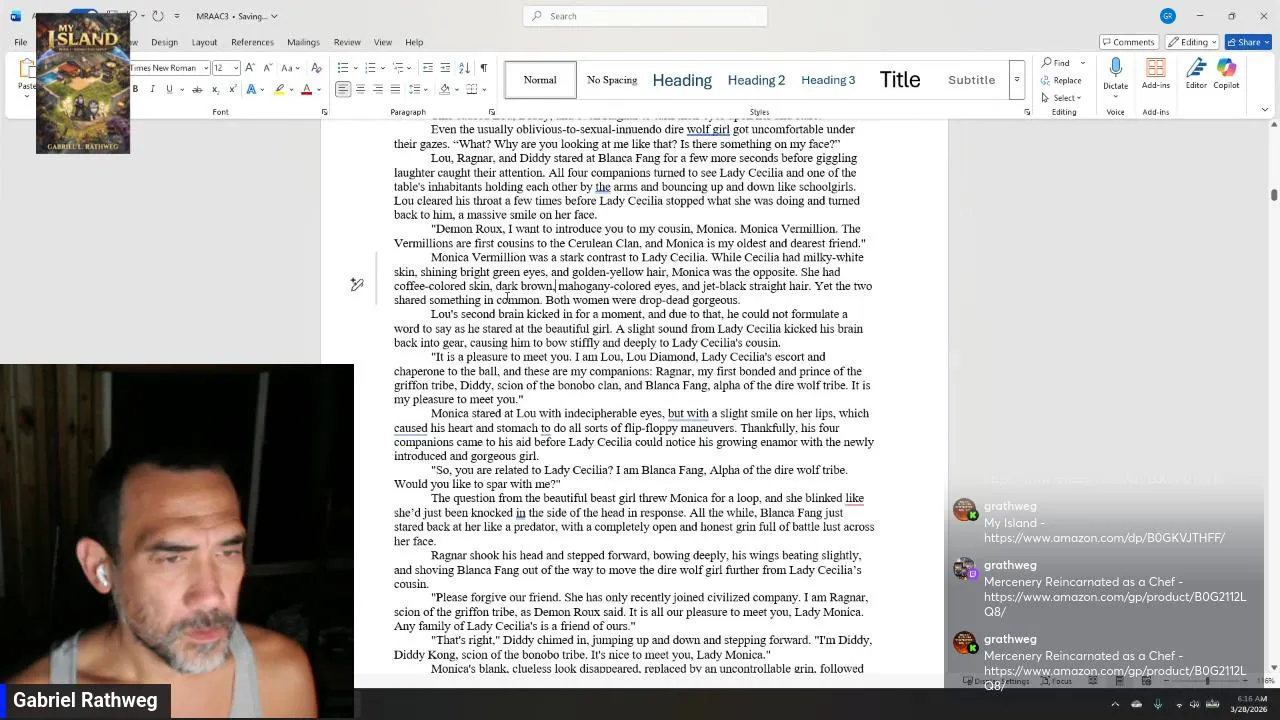
Task: Click the vertical document scrollbar thumb
Action: point(1273,195)
